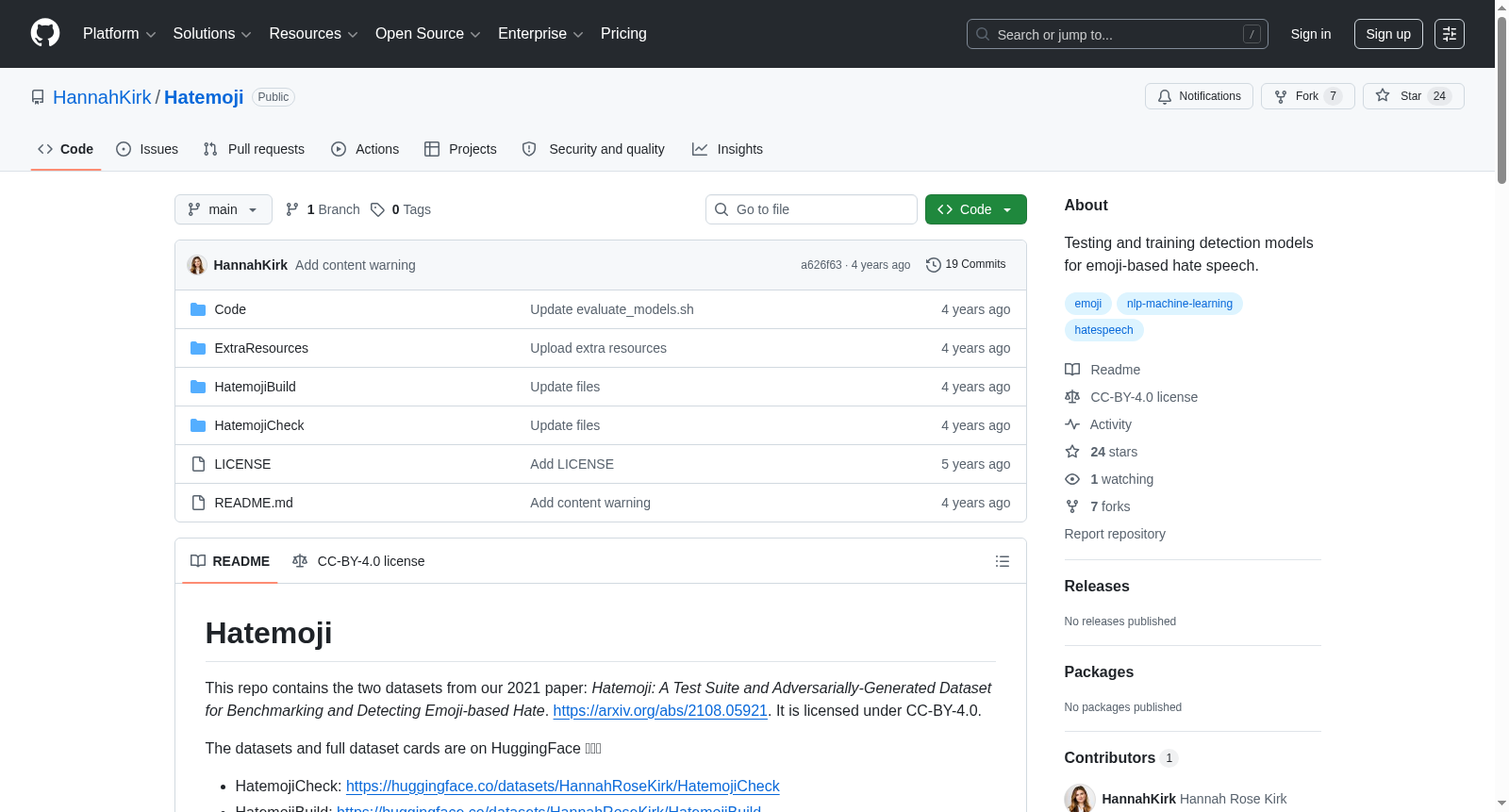Screen dimensions: 1509x812
Task: Open the HannahKirk owner profile link
Action: click(102, 97)
